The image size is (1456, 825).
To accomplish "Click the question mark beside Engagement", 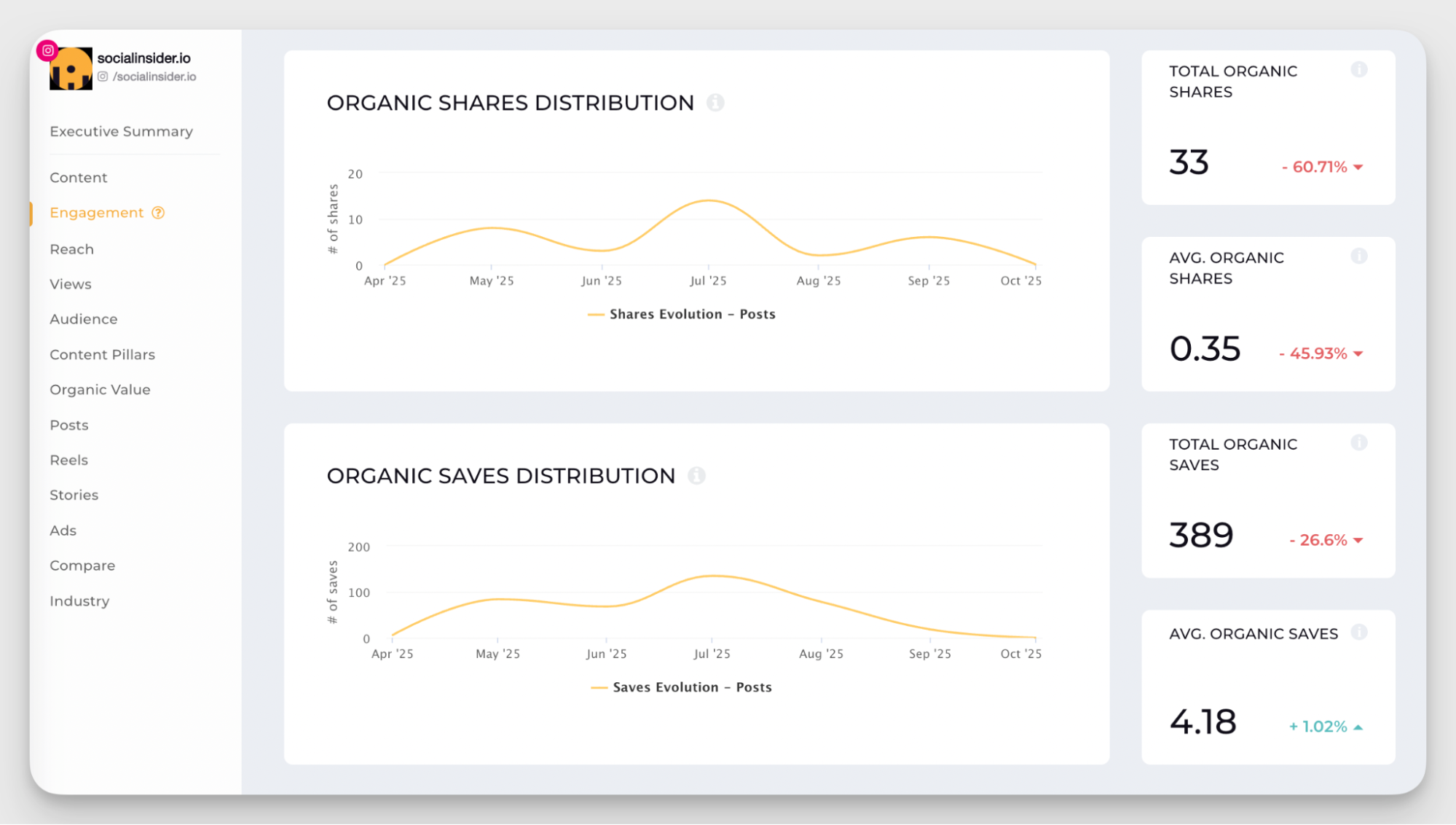I will coord(157,213).
